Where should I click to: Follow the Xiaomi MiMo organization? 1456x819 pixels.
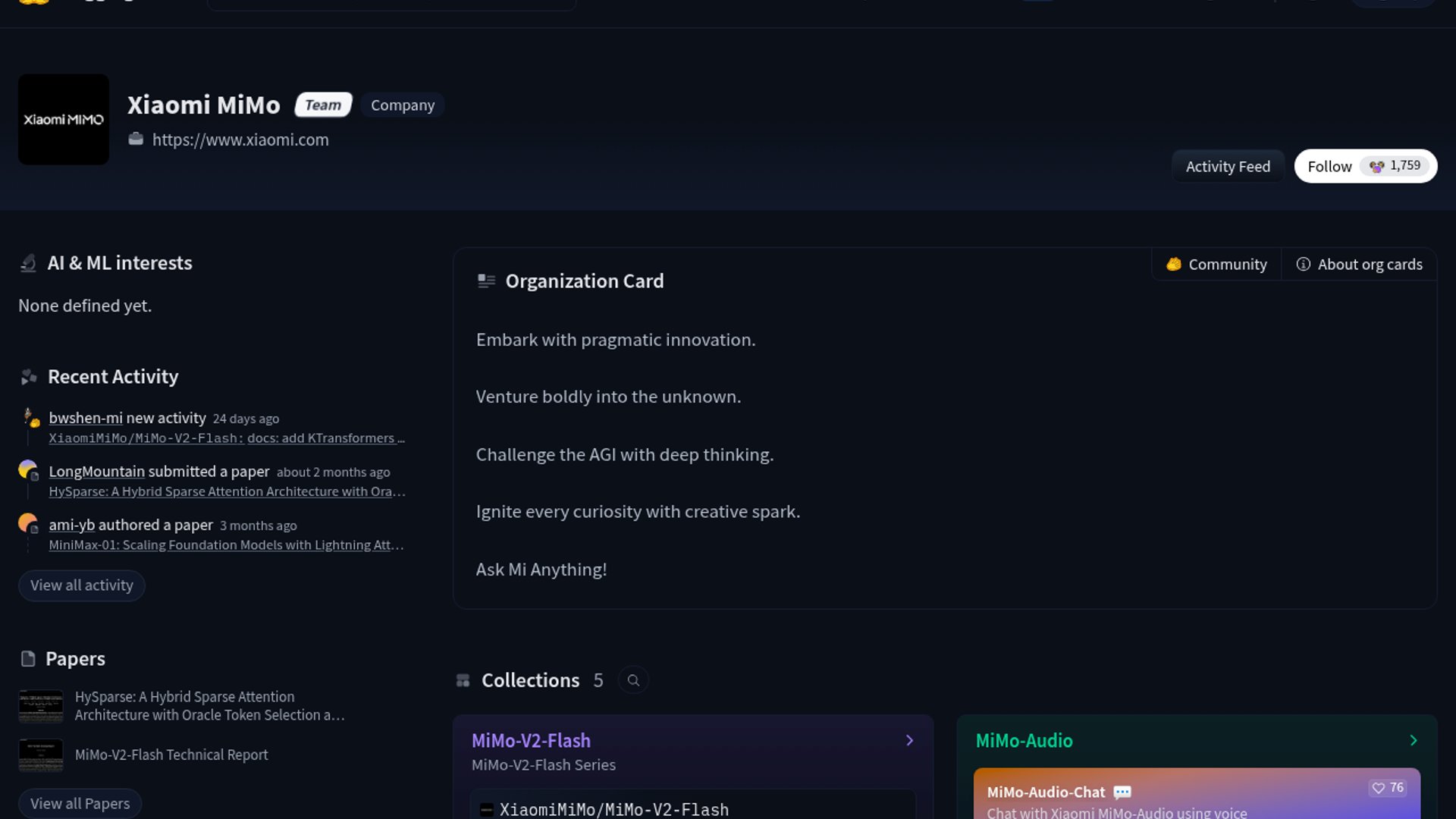[x=1329, y=166]
